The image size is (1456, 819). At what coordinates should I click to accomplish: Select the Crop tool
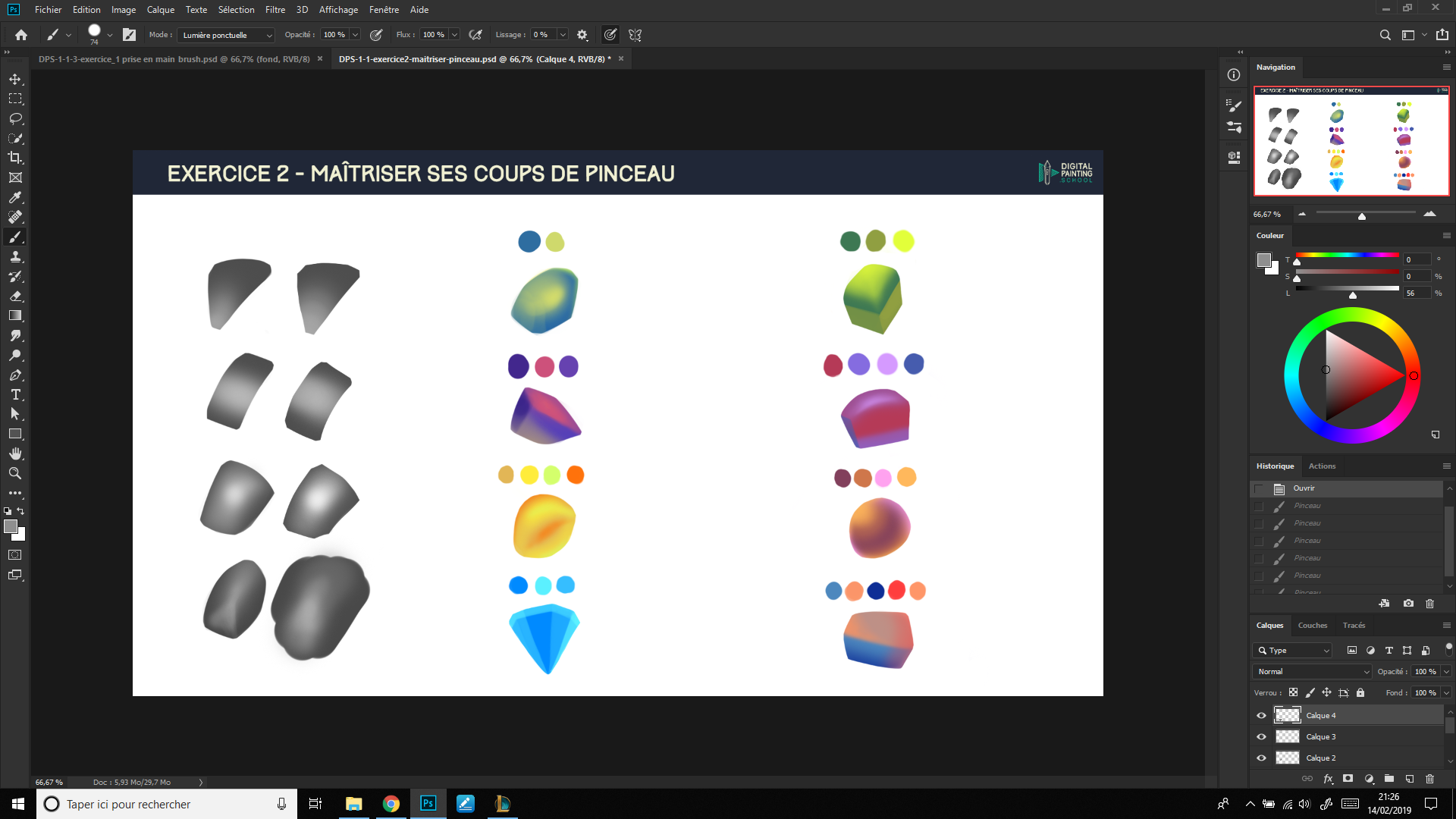15,158
